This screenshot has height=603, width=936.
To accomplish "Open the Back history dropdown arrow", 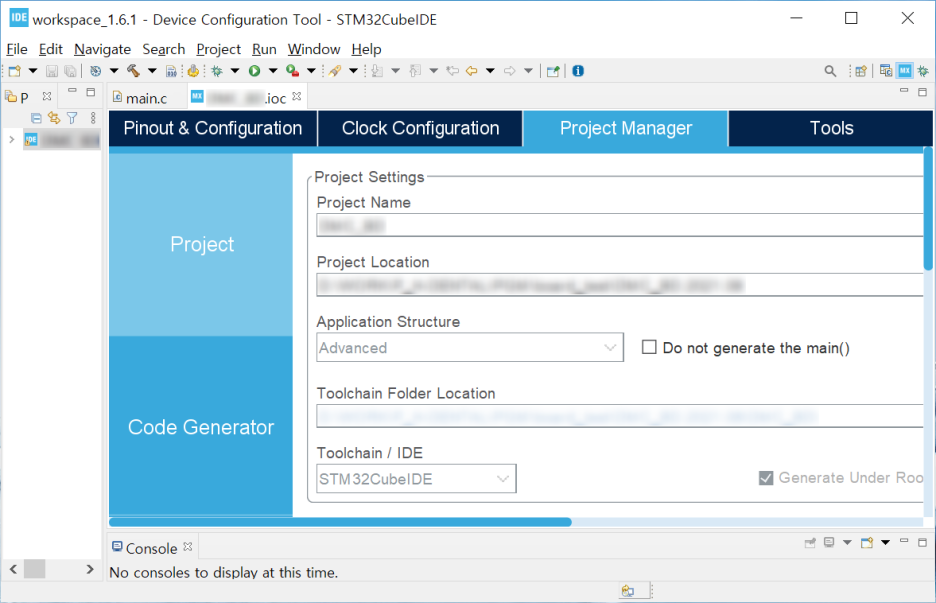I will (490, 71).
